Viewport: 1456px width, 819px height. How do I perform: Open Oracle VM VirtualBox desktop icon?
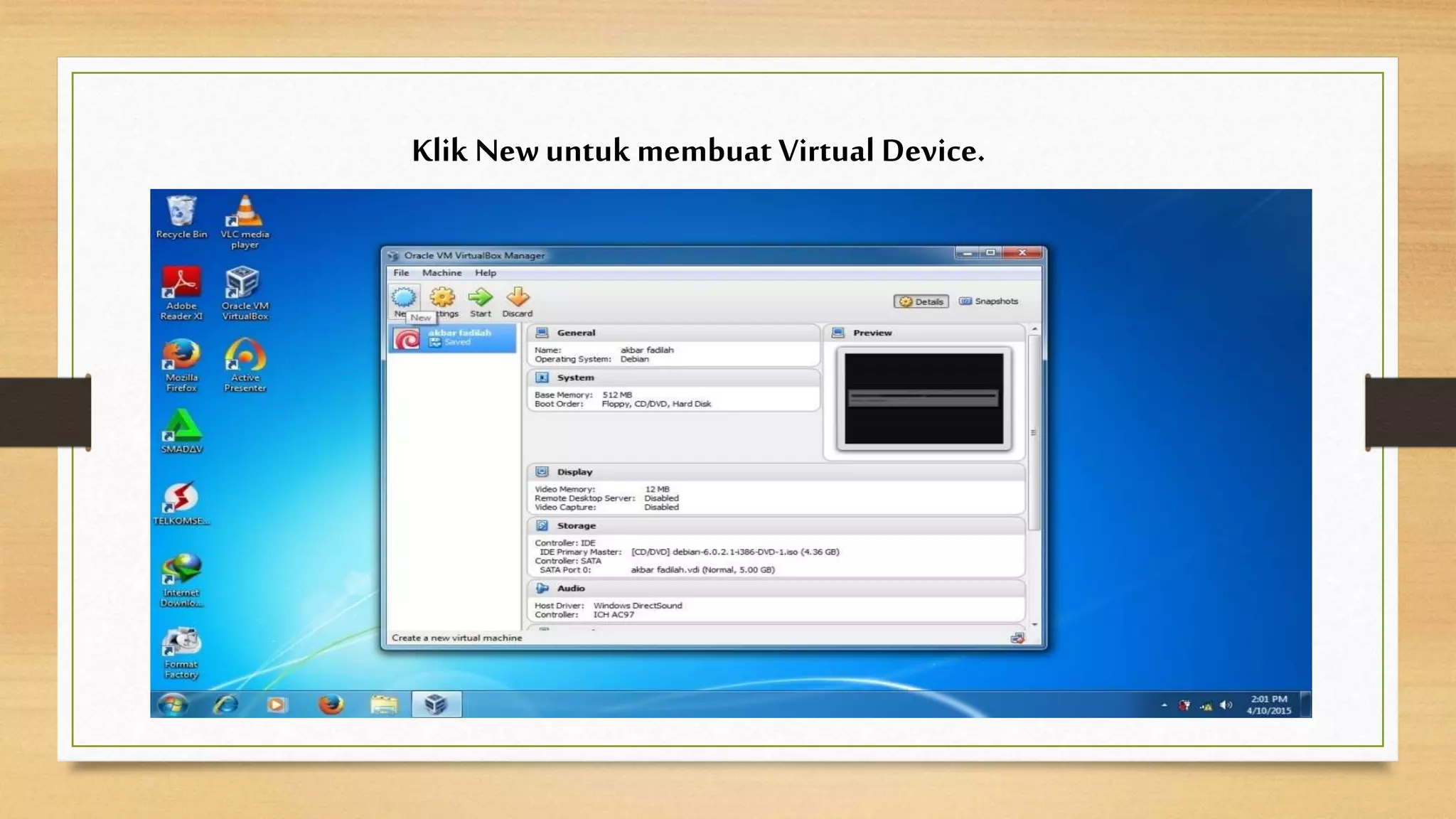(x=245, y=294)
